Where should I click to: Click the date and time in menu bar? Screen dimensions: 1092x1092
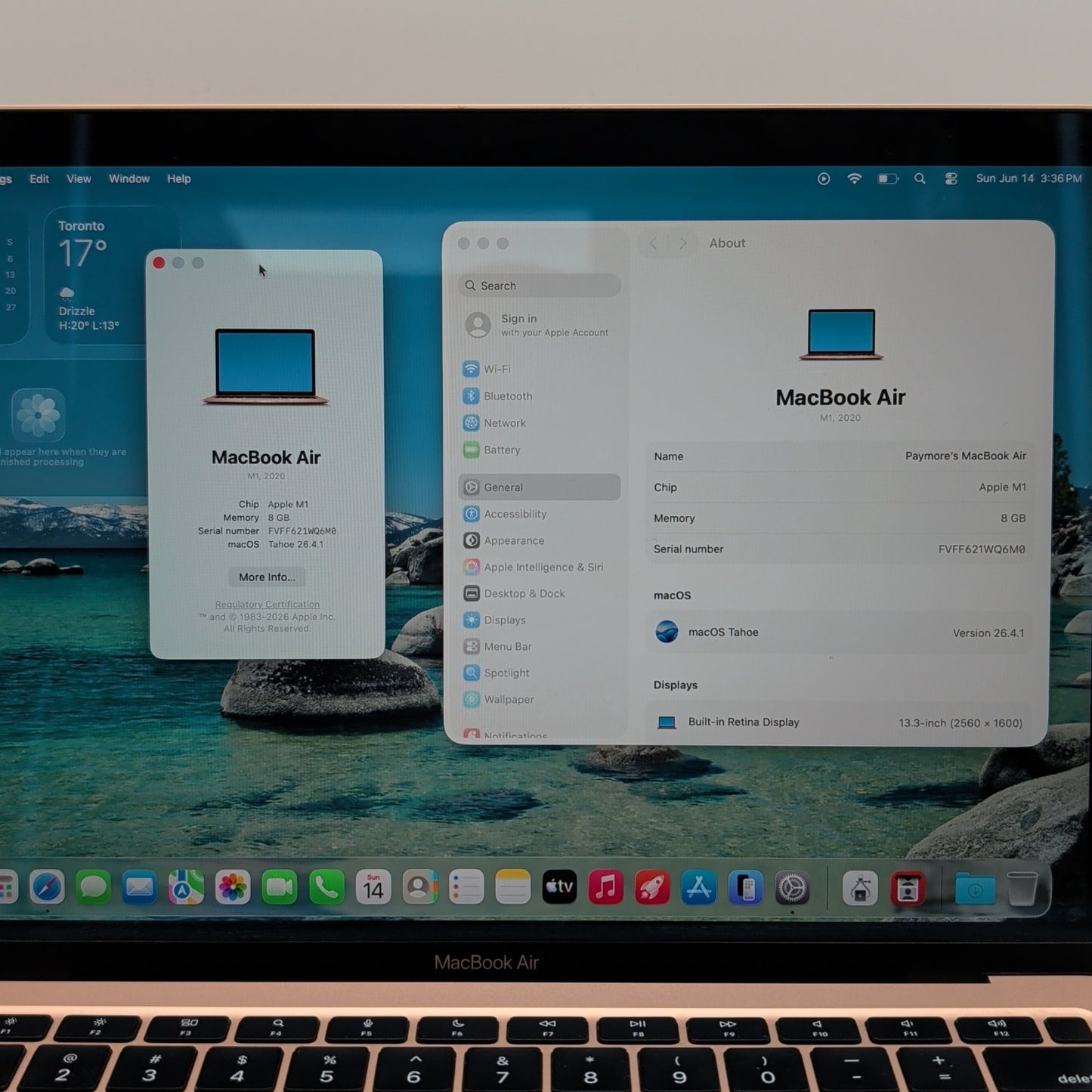pyautogui.click(x=1029, y=179)
